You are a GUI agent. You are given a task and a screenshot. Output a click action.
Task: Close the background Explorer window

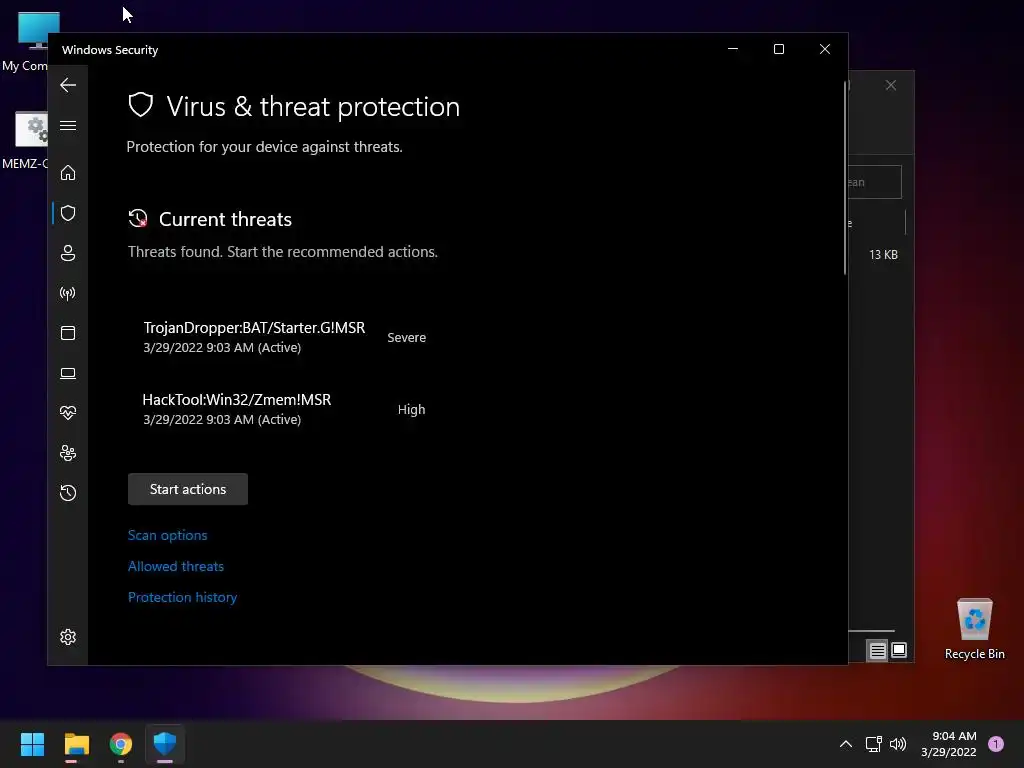[891, 85]
